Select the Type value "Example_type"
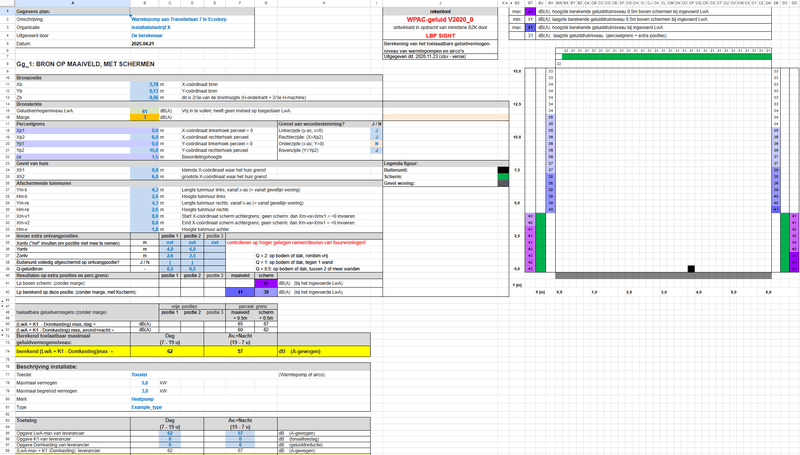 coord(147,408)
